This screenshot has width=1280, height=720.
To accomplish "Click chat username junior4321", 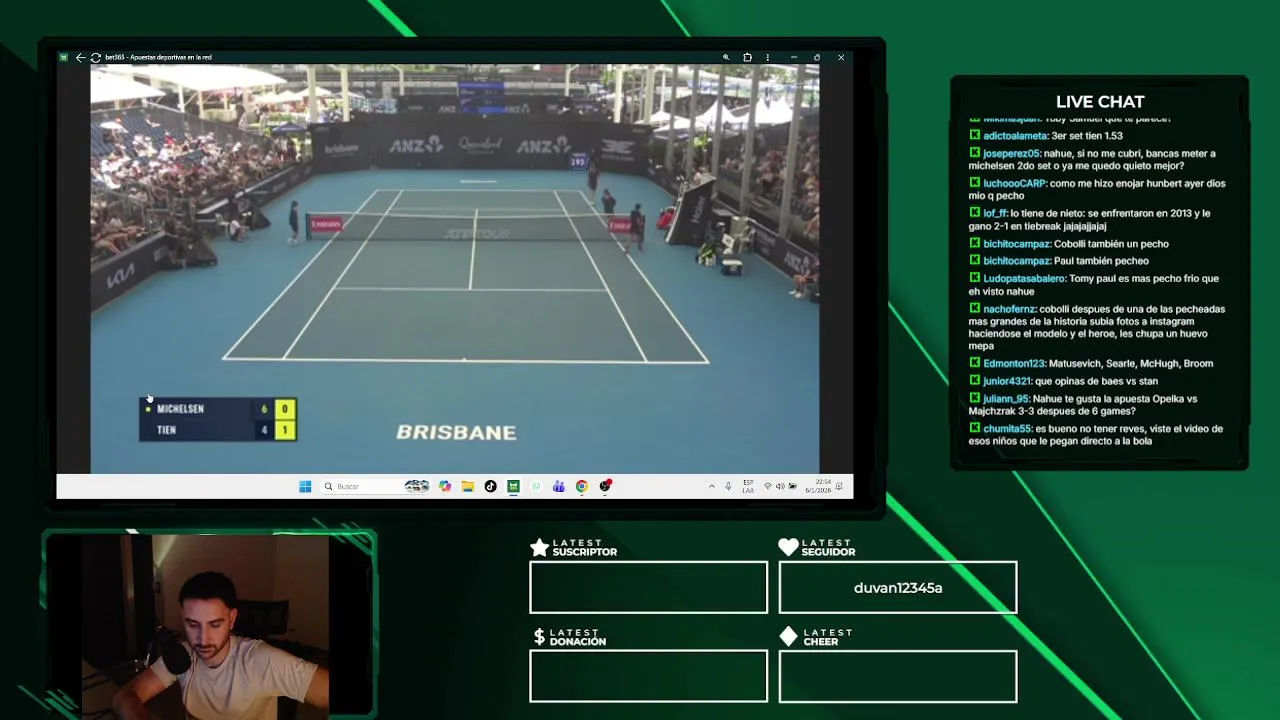I will coord(1006,381).
